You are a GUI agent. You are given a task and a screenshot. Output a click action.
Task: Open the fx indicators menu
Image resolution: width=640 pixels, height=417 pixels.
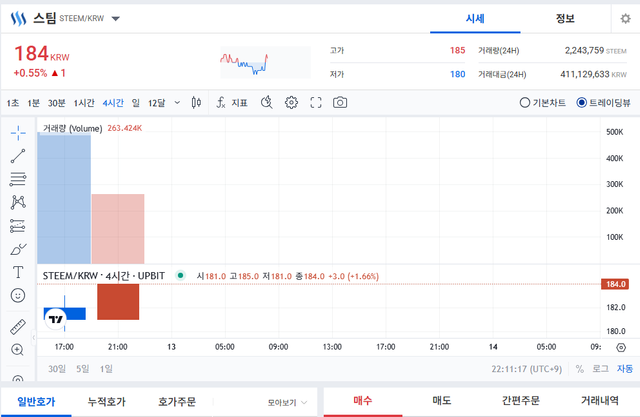click(221, 102)
